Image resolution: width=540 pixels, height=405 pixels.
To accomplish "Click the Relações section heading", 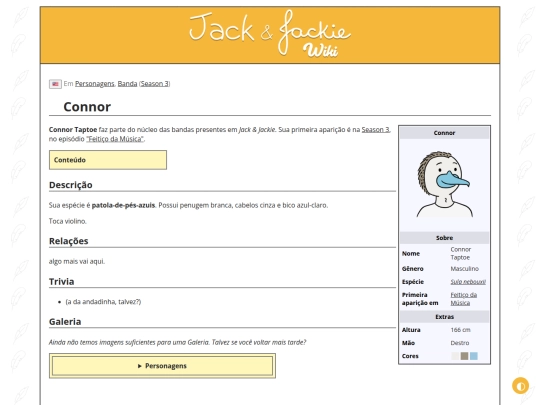I will click(x=69, y=241).
